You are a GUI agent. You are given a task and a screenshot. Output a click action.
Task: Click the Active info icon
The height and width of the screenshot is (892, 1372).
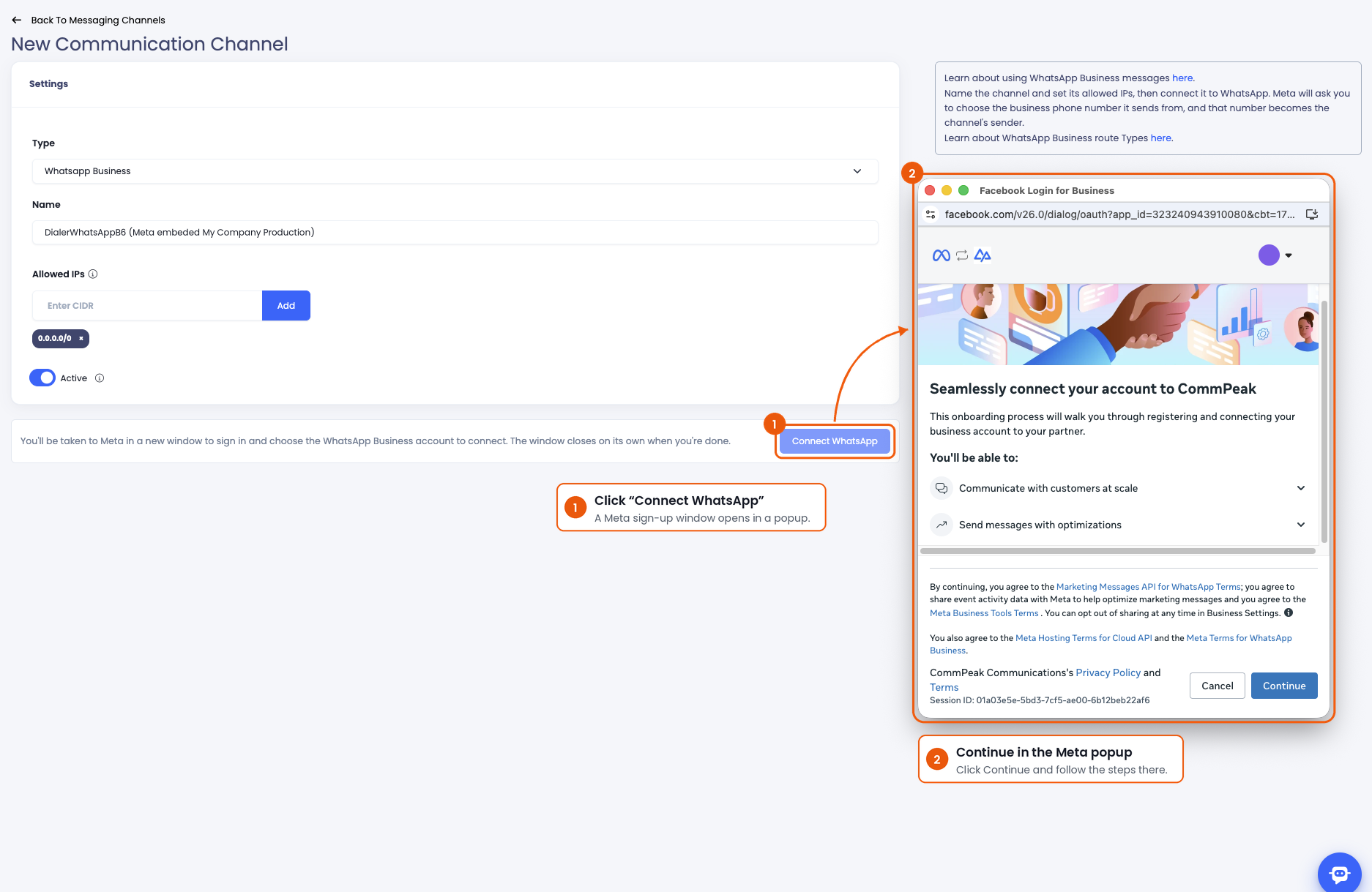coord(100,378)
